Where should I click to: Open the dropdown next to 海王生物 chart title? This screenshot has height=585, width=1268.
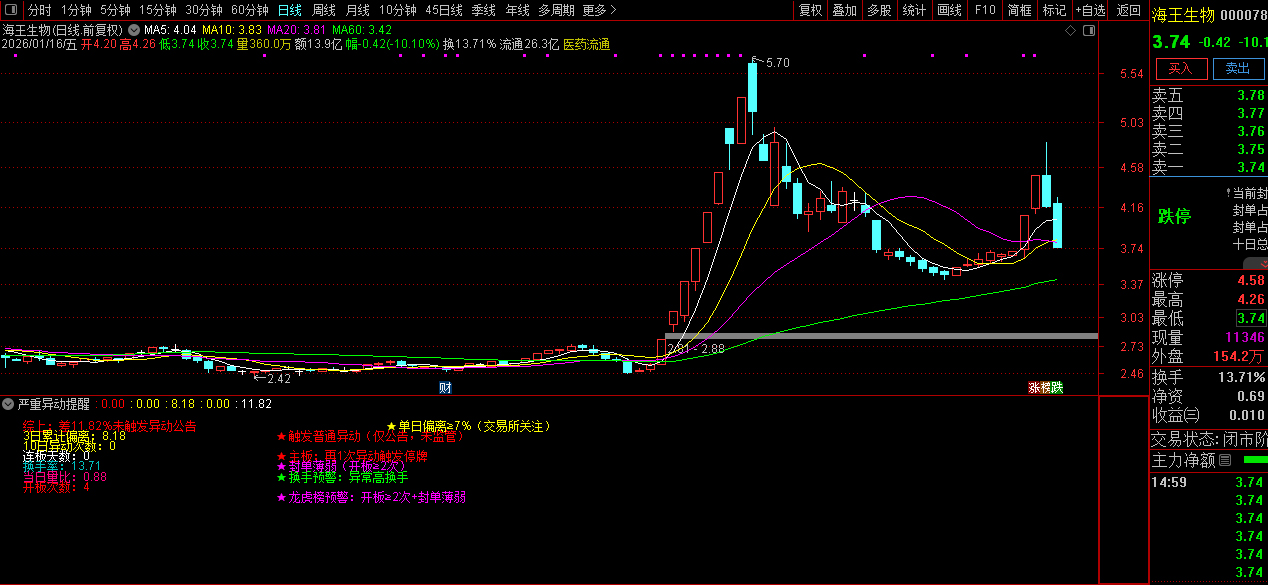tap(133, 31)
